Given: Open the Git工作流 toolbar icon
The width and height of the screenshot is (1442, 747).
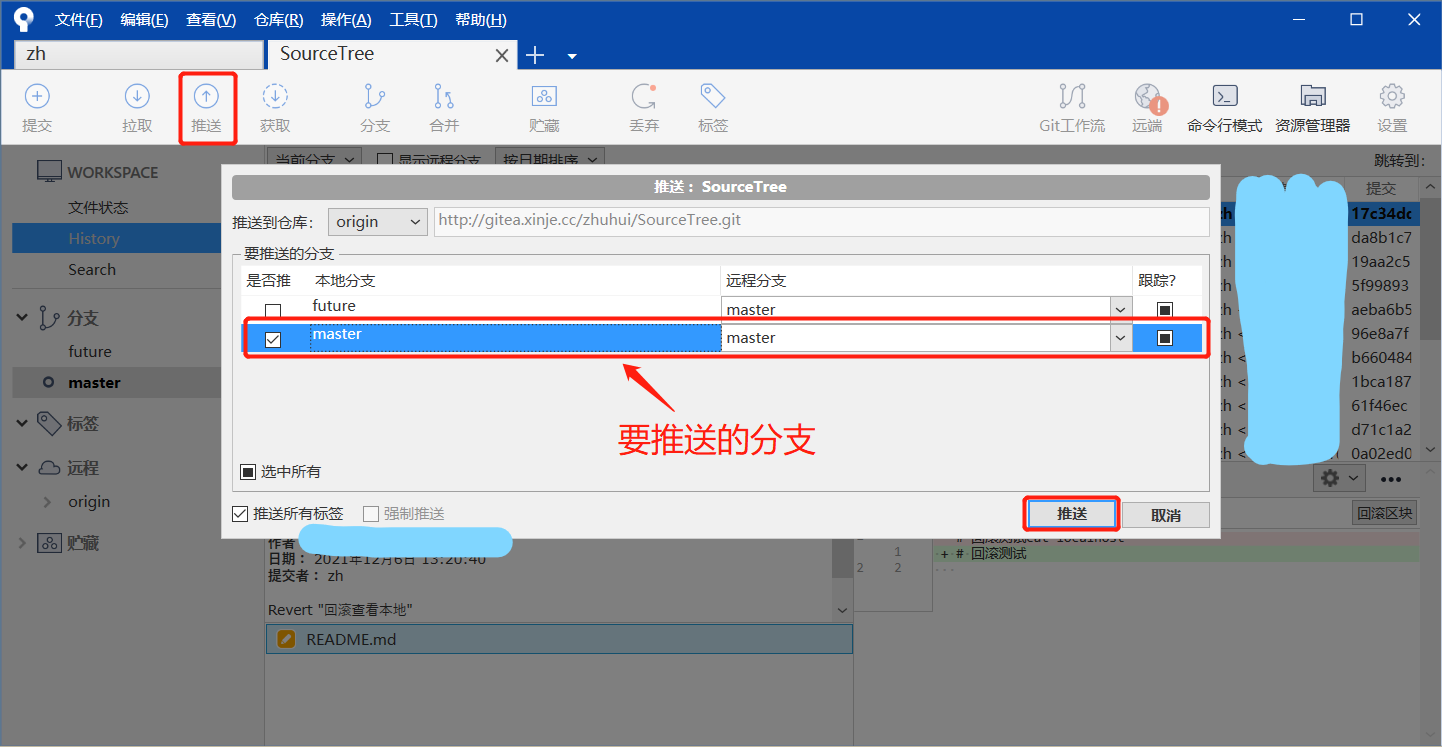Looking at the screenshot, I should tap(1072, 97).
